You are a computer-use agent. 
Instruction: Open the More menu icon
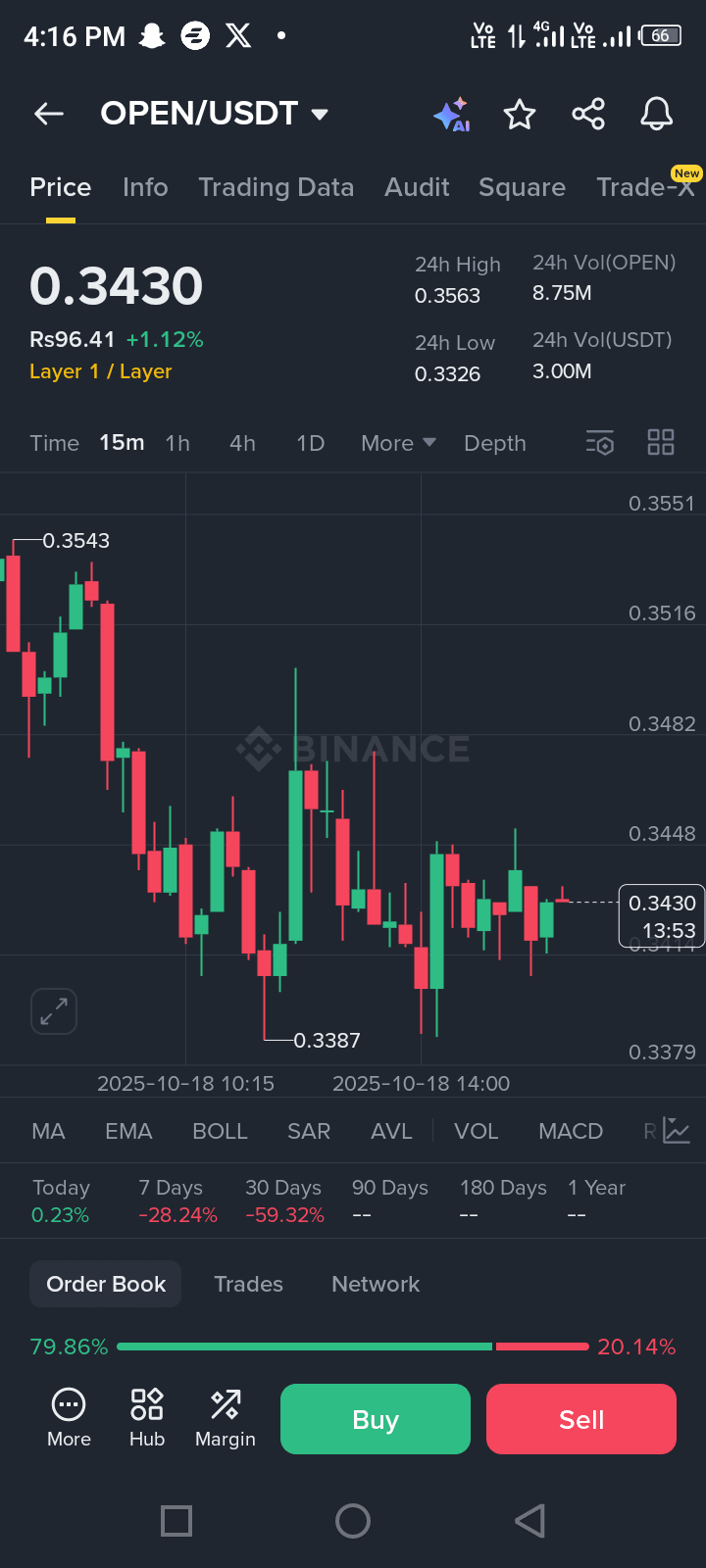(x=69, y=1418)
